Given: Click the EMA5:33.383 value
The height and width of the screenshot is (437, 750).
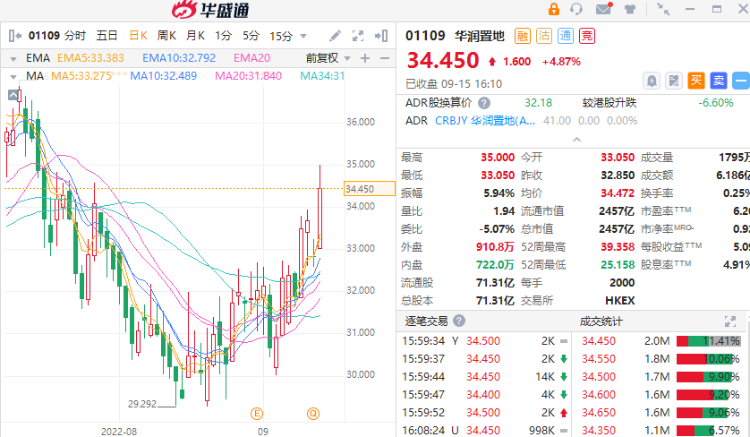Looking at the screenshot, I should click(90, 58).
